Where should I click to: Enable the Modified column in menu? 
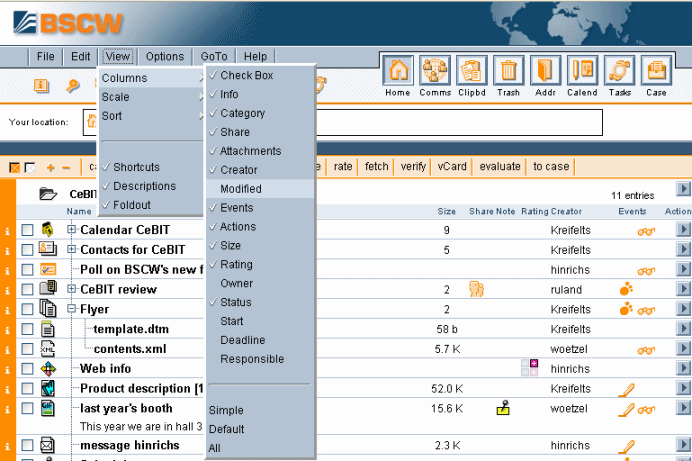click(241, 189)
